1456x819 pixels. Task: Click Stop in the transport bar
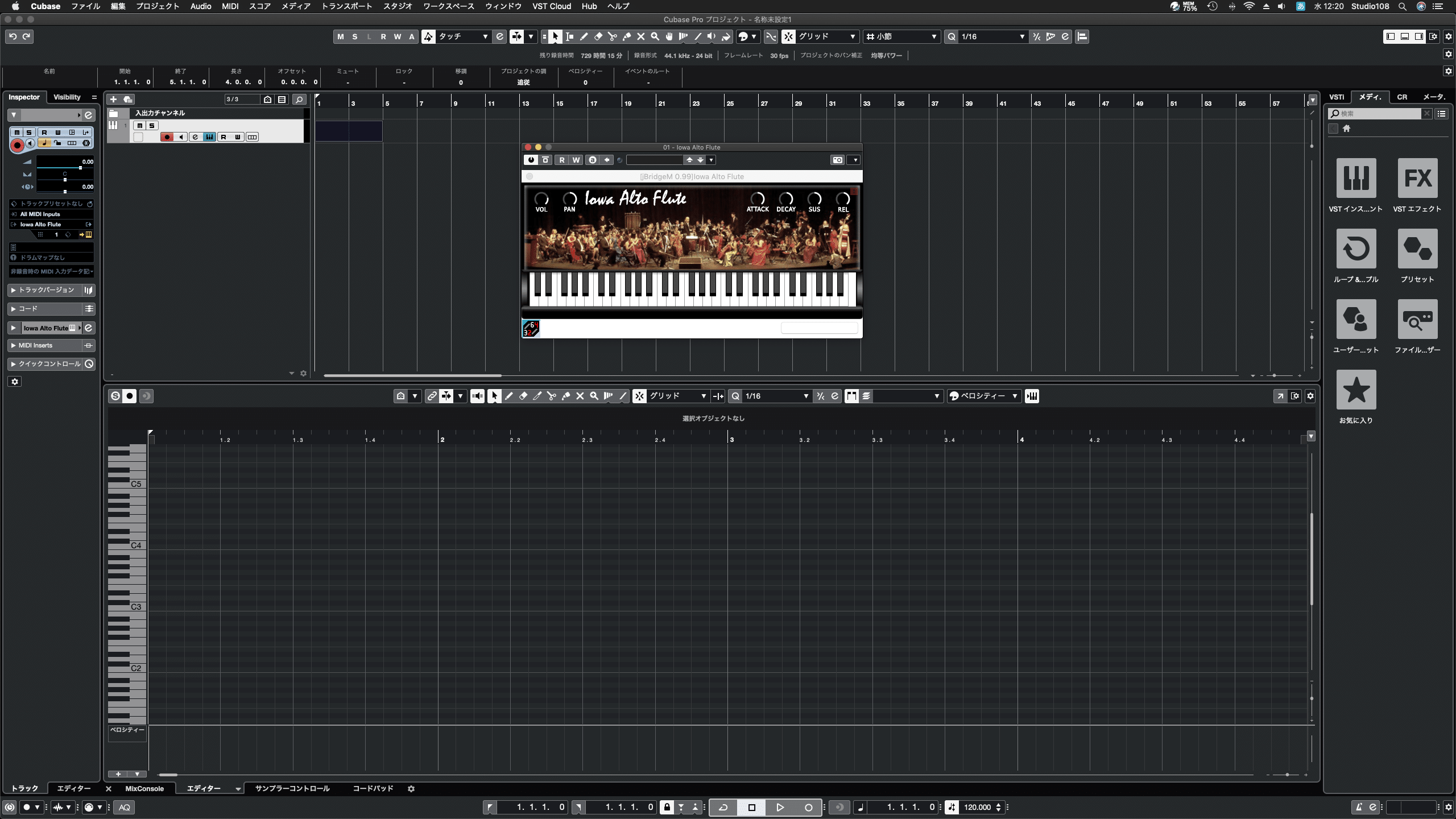click(752, 807)
